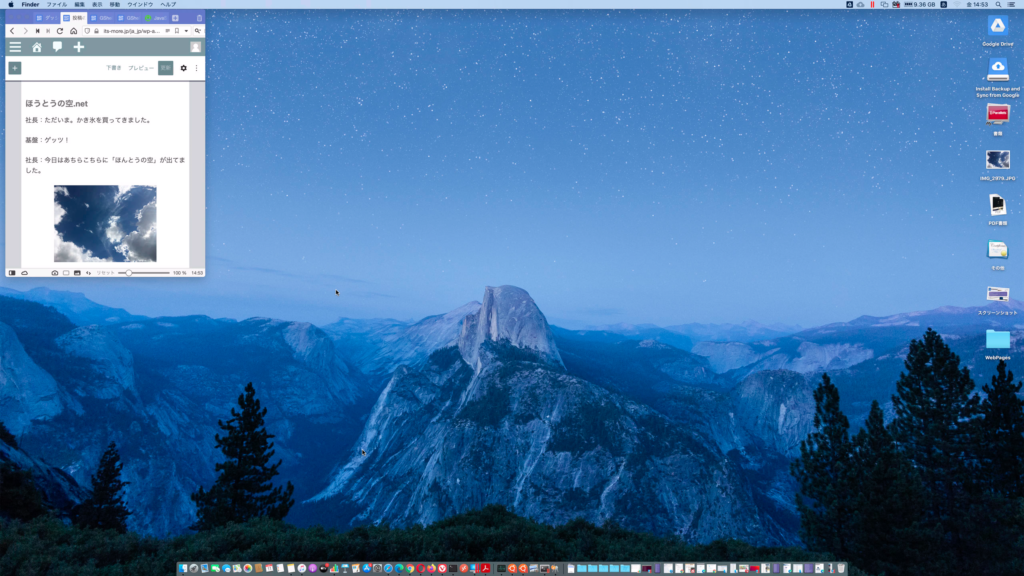The height and width of the screenshot is (576, 1024).
Task: Reload the page with browser refresh icon
Action: (x=60, y=31)
